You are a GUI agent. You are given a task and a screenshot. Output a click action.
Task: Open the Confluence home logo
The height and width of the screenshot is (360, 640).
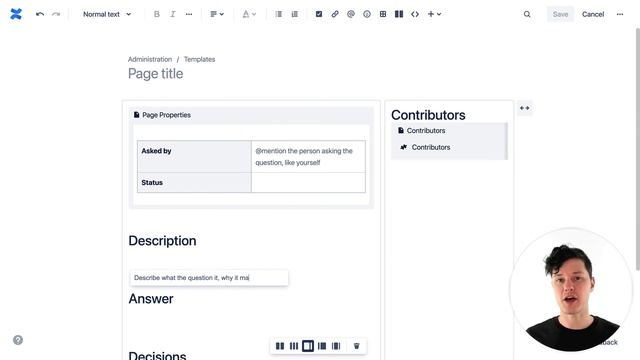coord(16,14)
